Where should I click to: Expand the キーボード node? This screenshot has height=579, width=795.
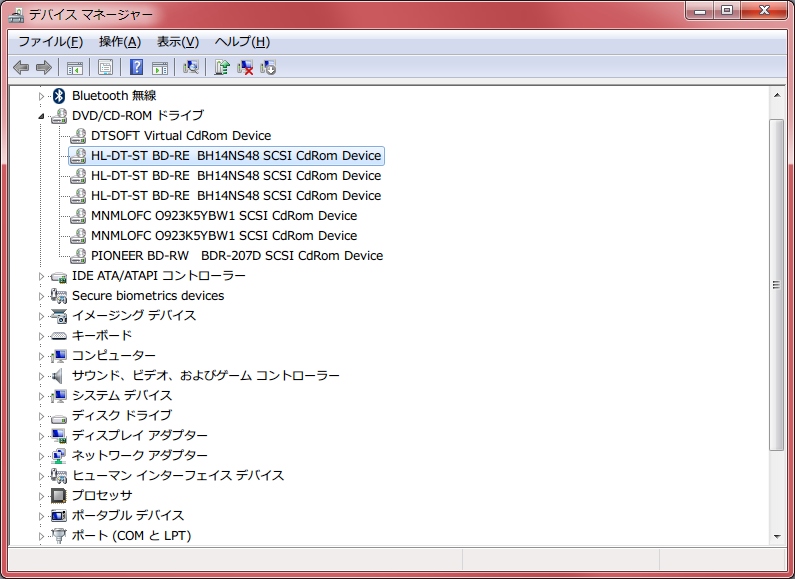point(42,336)
